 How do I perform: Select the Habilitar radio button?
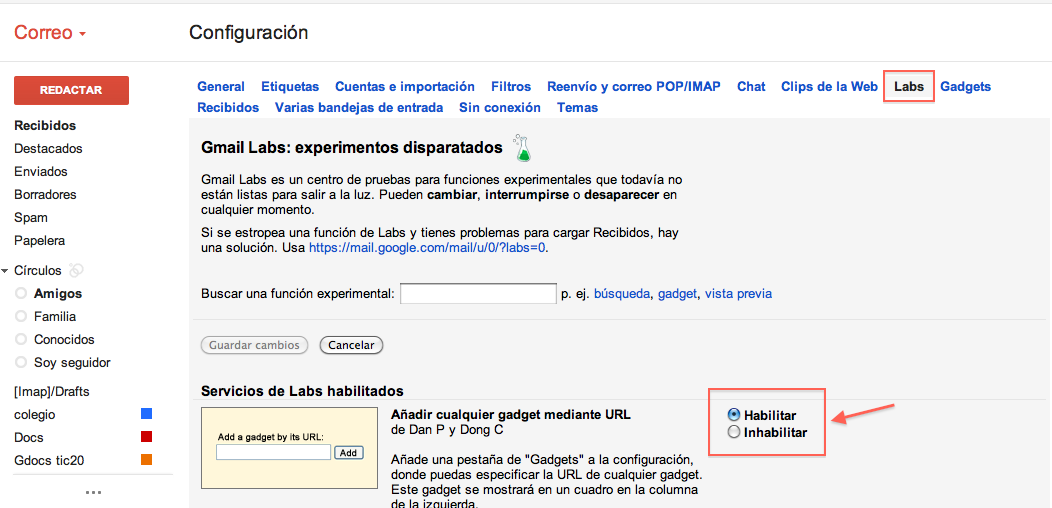pos(734,415)
